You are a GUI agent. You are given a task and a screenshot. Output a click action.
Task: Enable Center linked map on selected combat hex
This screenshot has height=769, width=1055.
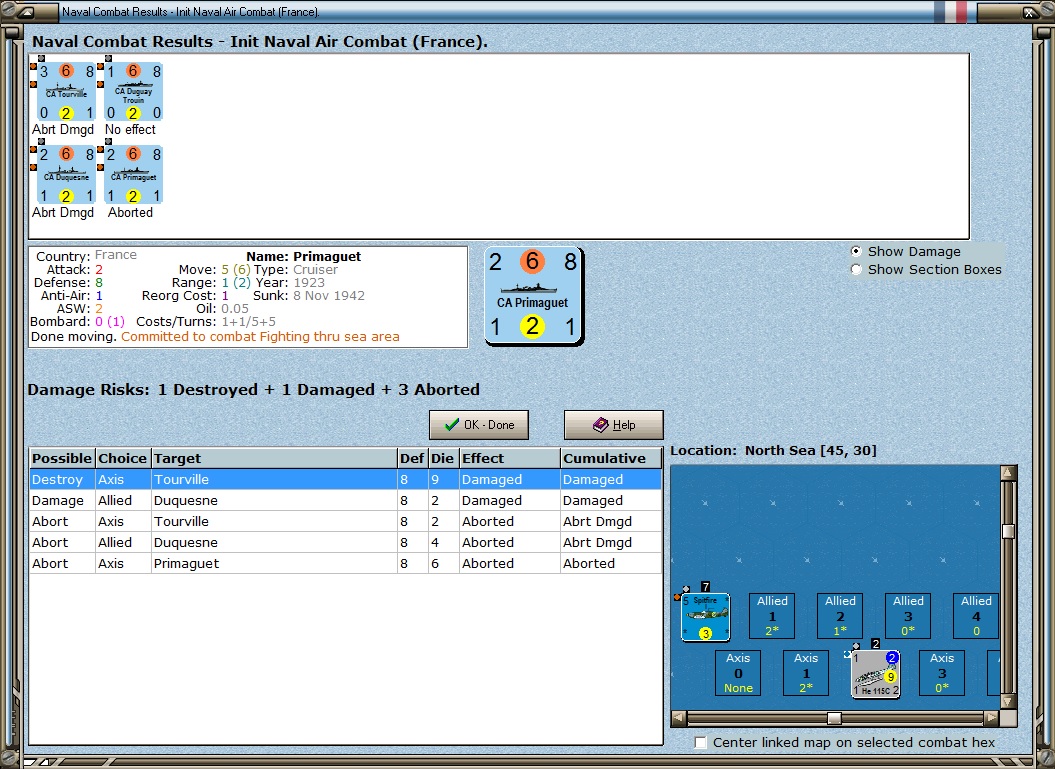tap(700, 742)
